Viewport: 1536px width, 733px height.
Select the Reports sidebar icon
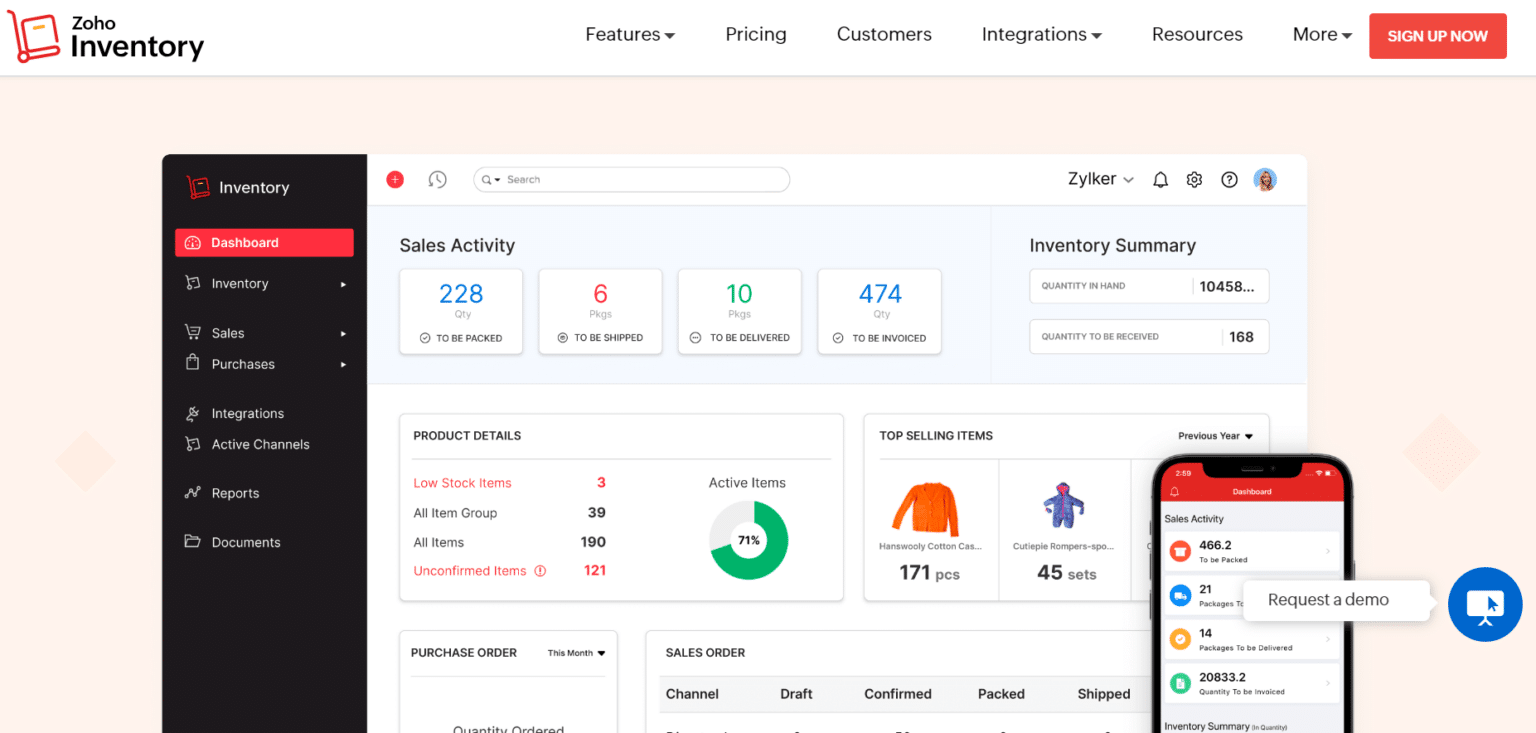pos(192,493)
